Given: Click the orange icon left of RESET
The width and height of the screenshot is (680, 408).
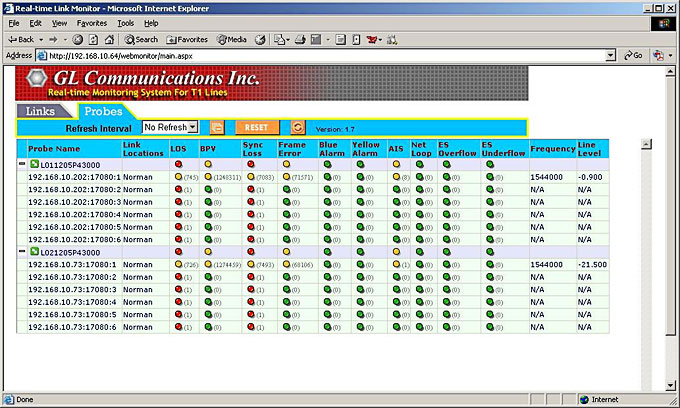Looking at the screenshot, I should click(x=217, y=127).
